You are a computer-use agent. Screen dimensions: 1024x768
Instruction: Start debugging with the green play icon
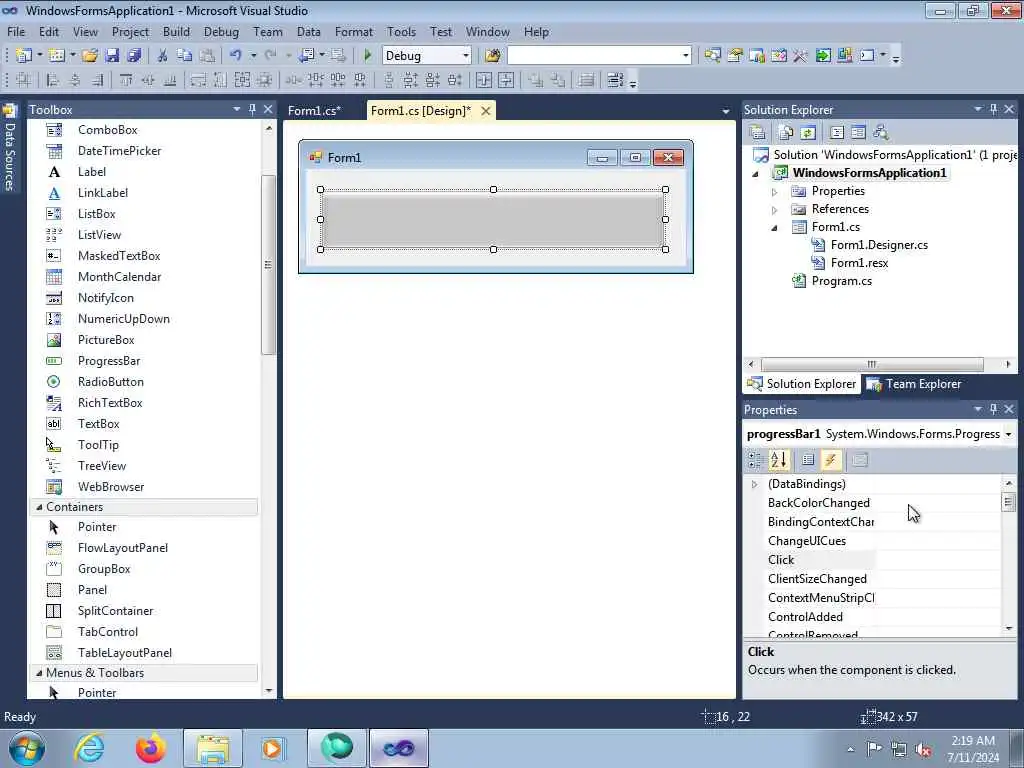coord(368,56)
